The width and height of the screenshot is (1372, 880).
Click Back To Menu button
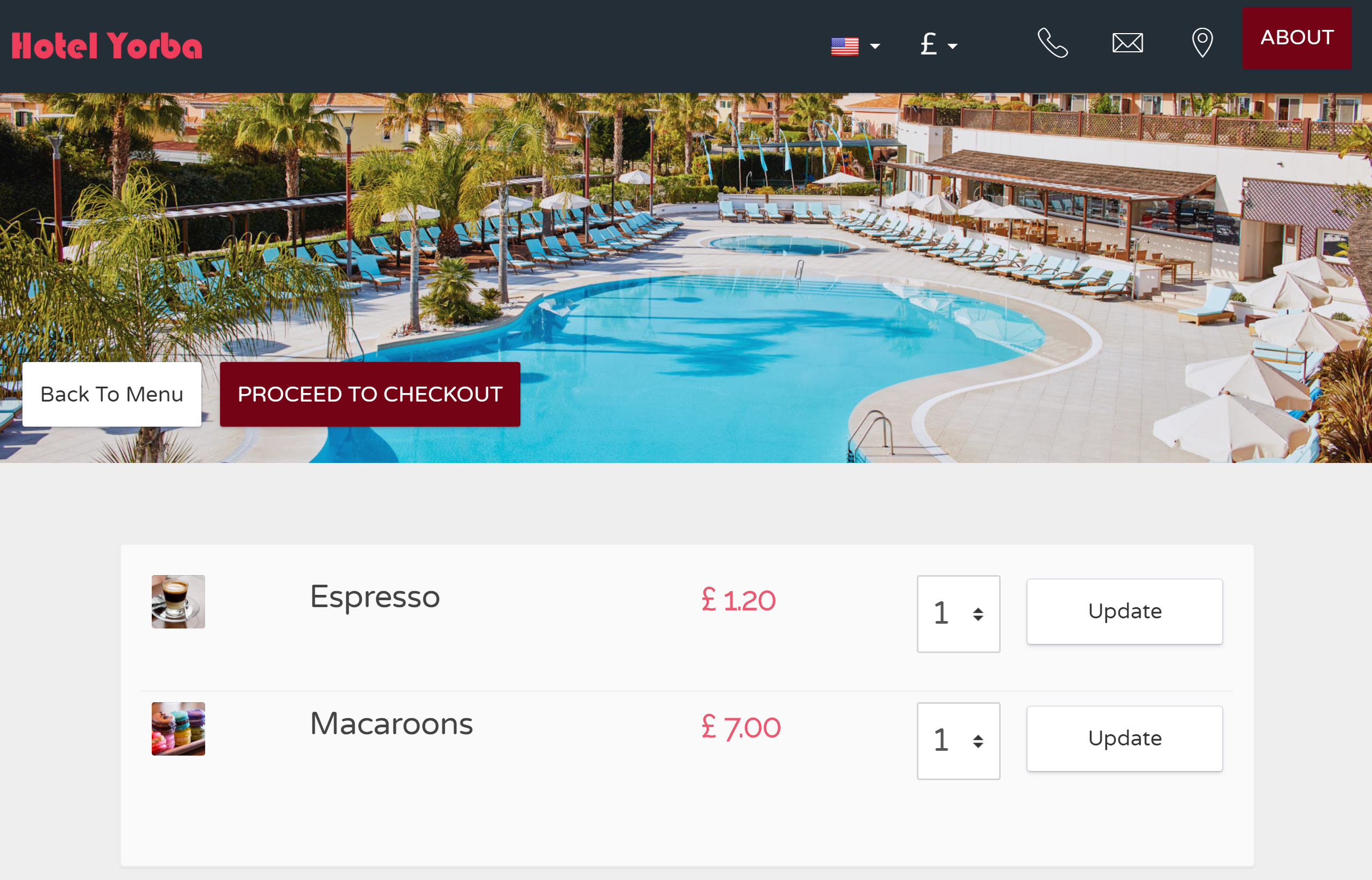[x=112, y=394]
